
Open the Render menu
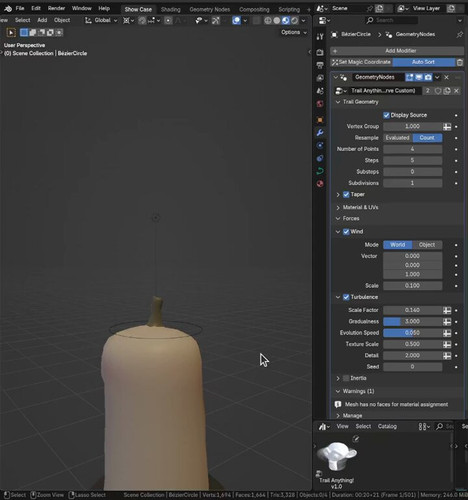click(x=56, y=8)
